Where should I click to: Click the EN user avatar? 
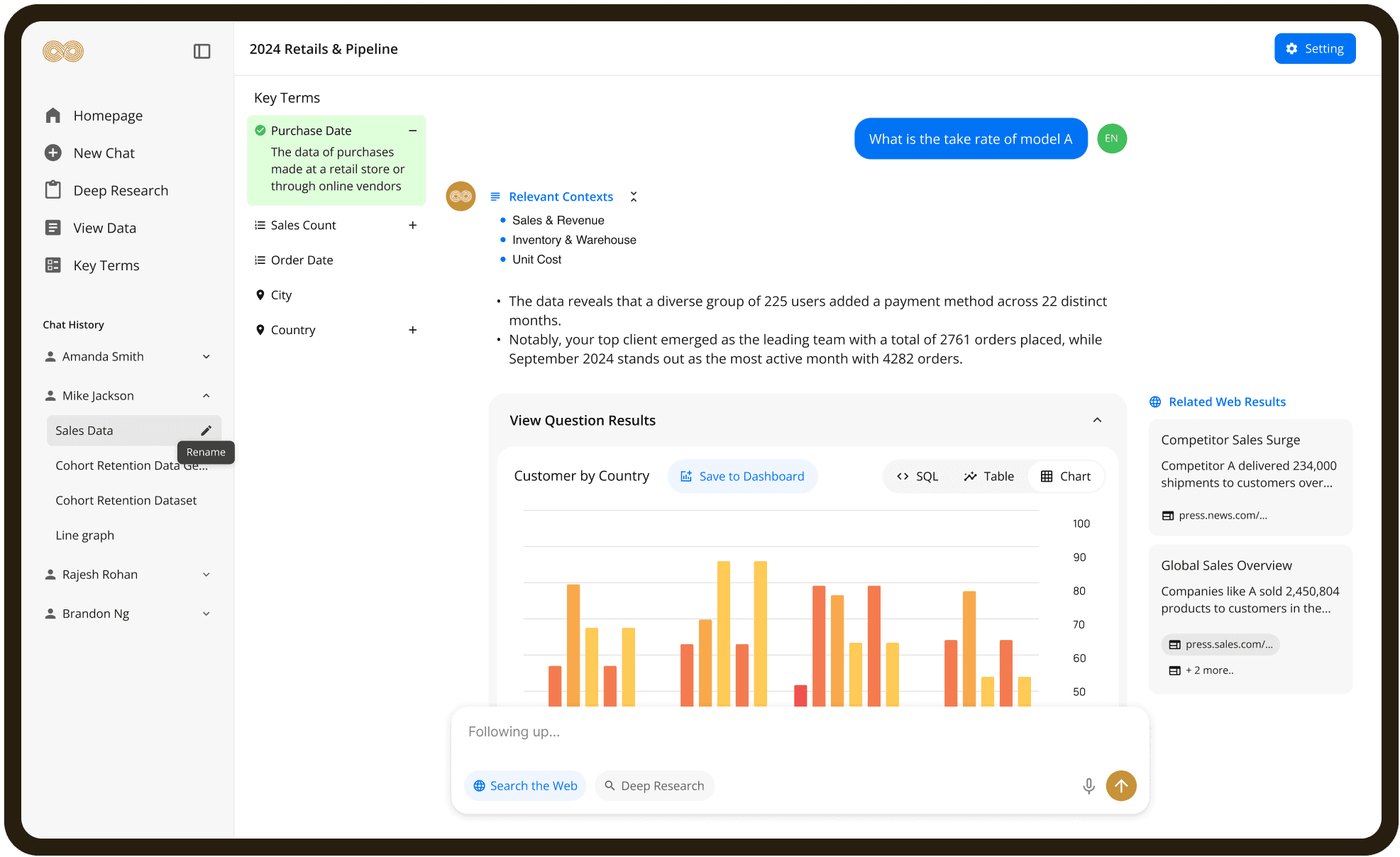coord(1111,138)
